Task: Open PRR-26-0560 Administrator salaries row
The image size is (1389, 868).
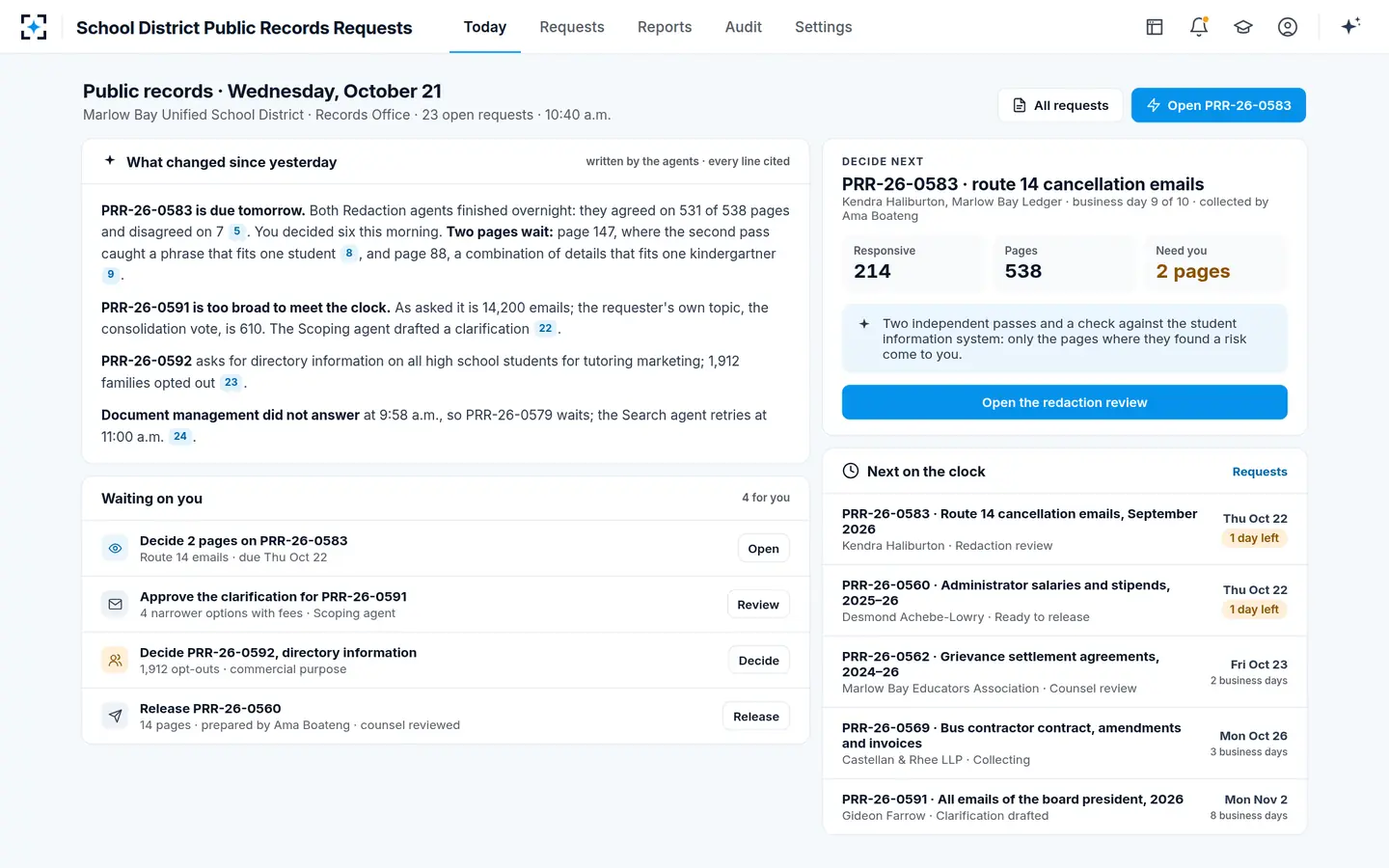Action: coord(1065,601)
